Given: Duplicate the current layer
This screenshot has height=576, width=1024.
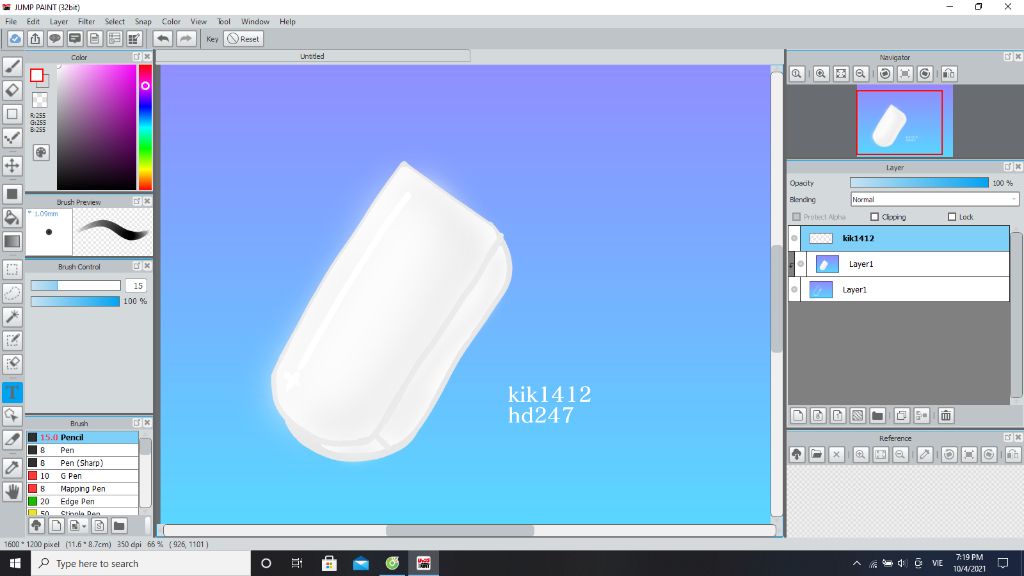Looking at the screenshot, I should coord(902,415).
